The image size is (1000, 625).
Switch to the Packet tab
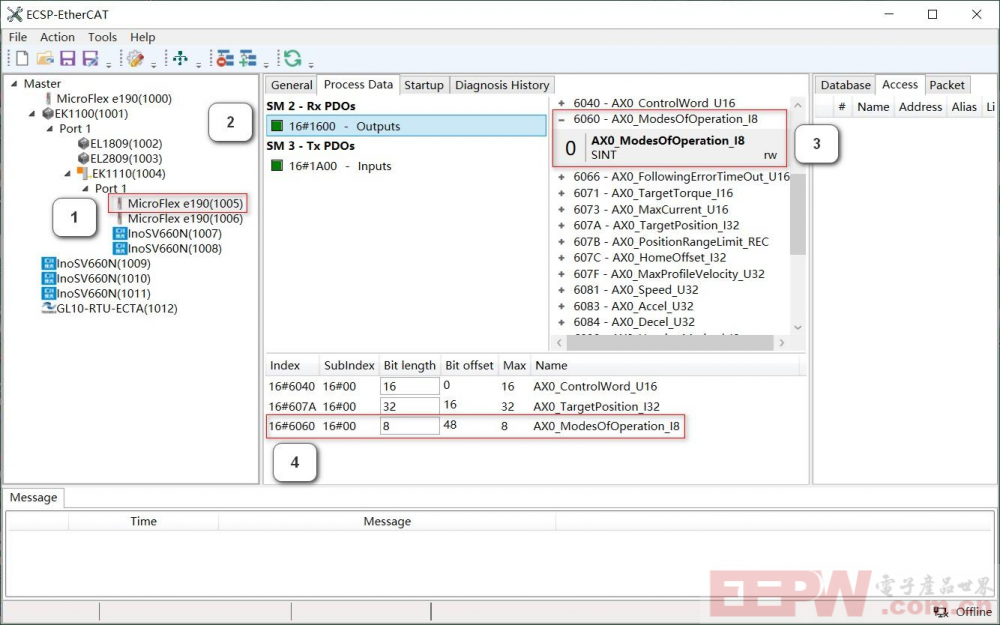coord(947,85)
